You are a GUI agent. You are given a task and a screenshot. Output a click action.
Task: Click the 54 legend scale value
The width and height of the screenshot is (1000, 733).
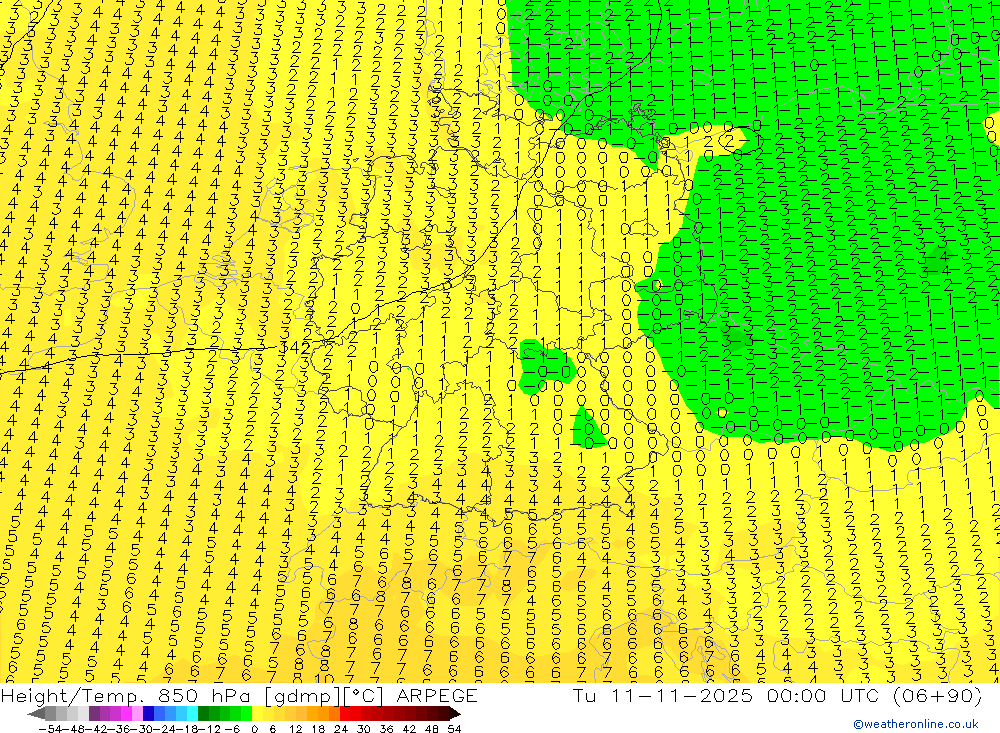[x=454, y=729]
